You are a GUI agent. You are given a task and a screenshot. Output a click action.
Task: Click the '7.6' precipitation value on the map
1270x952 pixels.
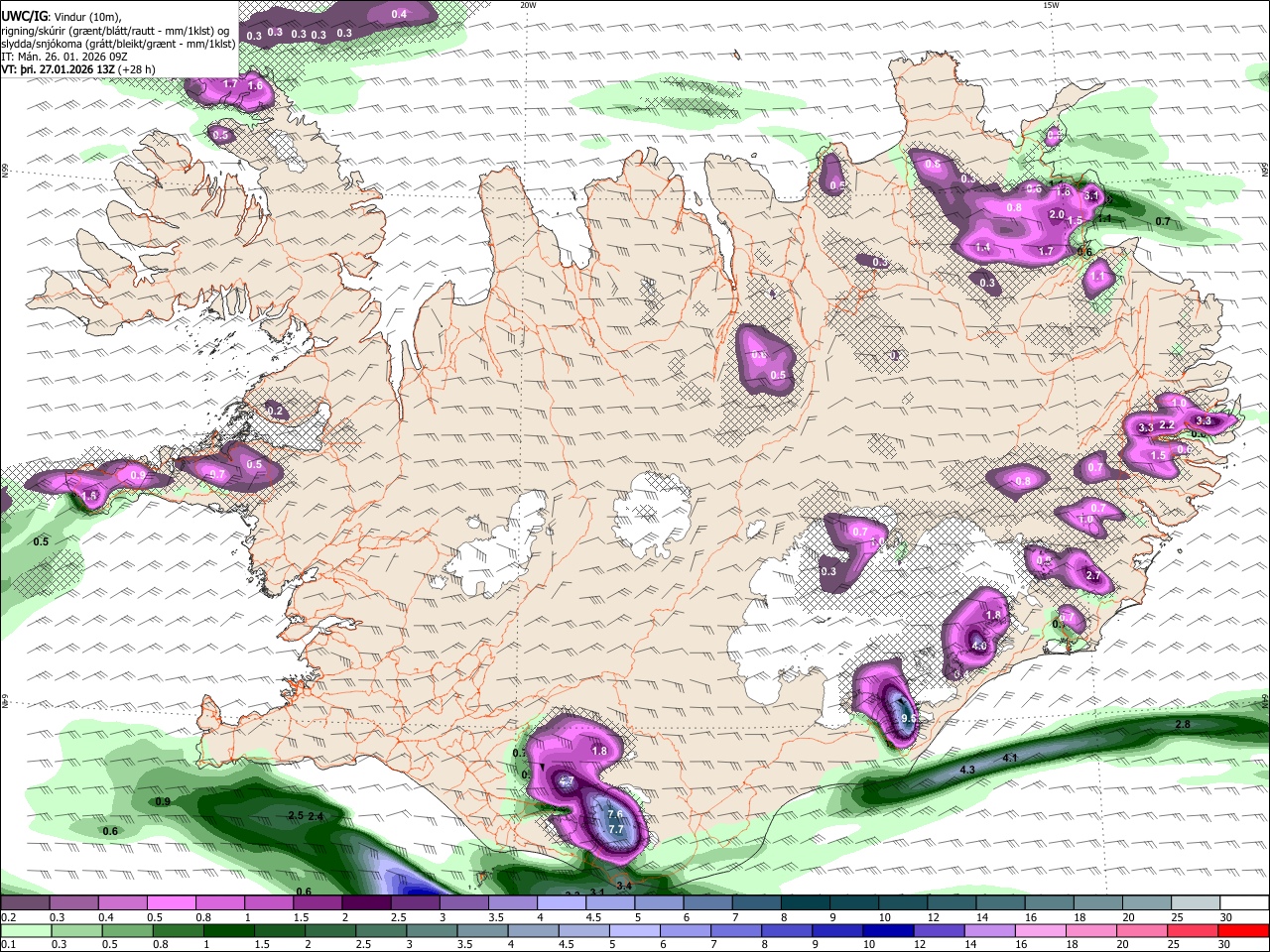615,815
